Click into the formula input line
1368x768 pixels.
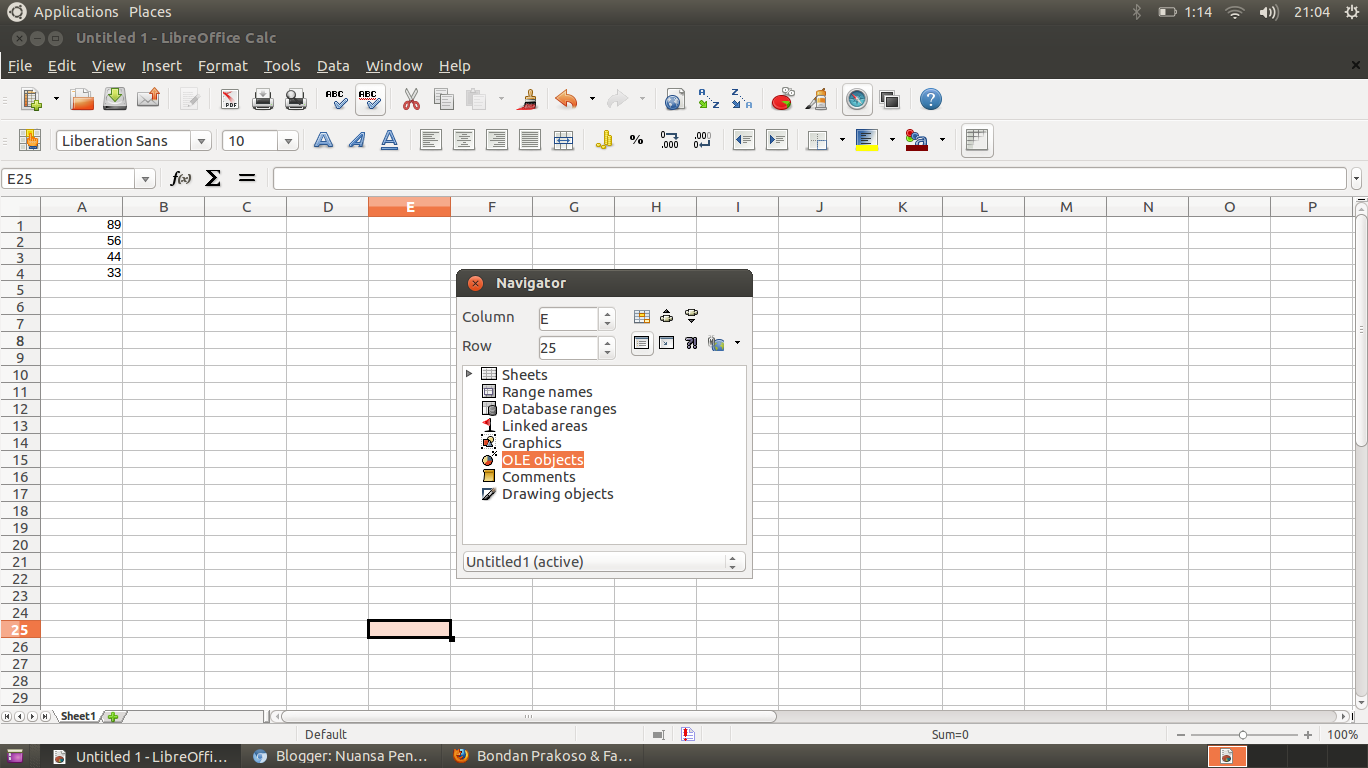[809, 179]
